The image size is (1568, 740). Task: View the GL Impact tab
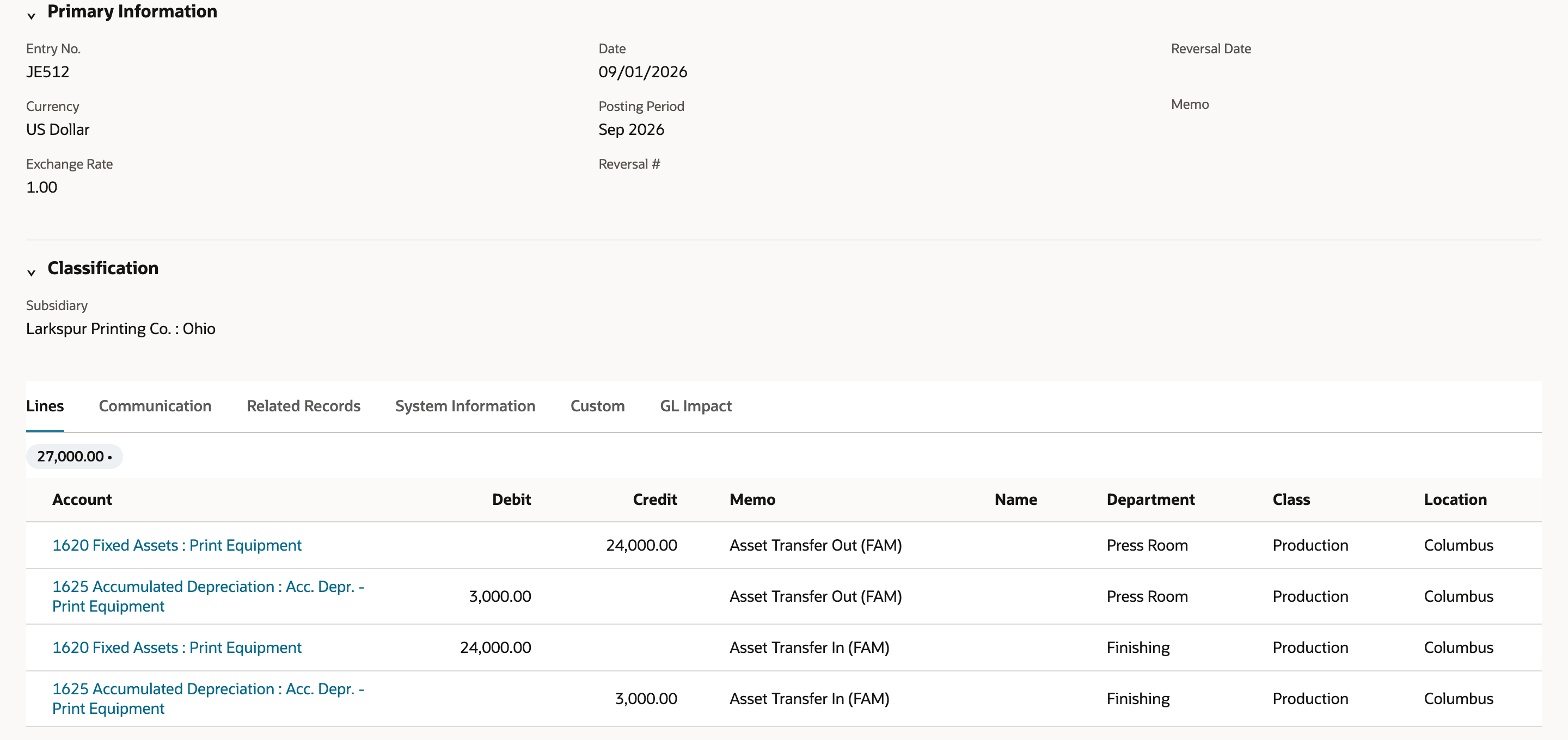click(696, 406)
